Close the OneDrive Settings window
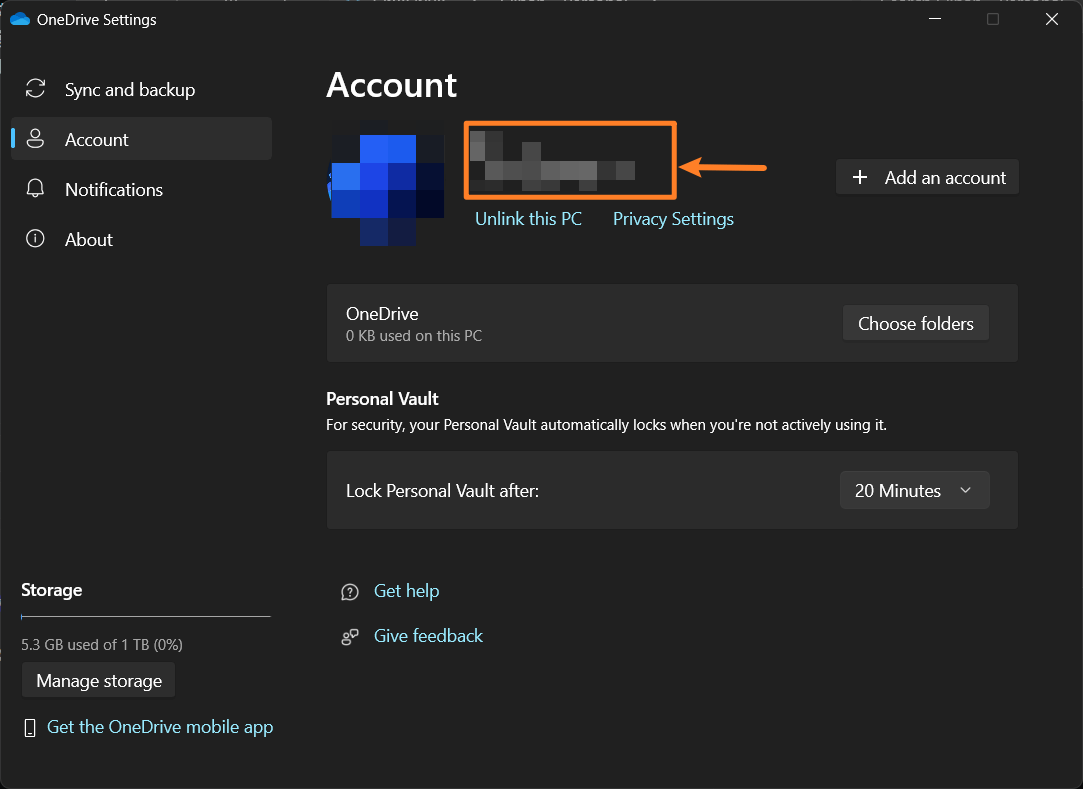 tap(1051, 19)
